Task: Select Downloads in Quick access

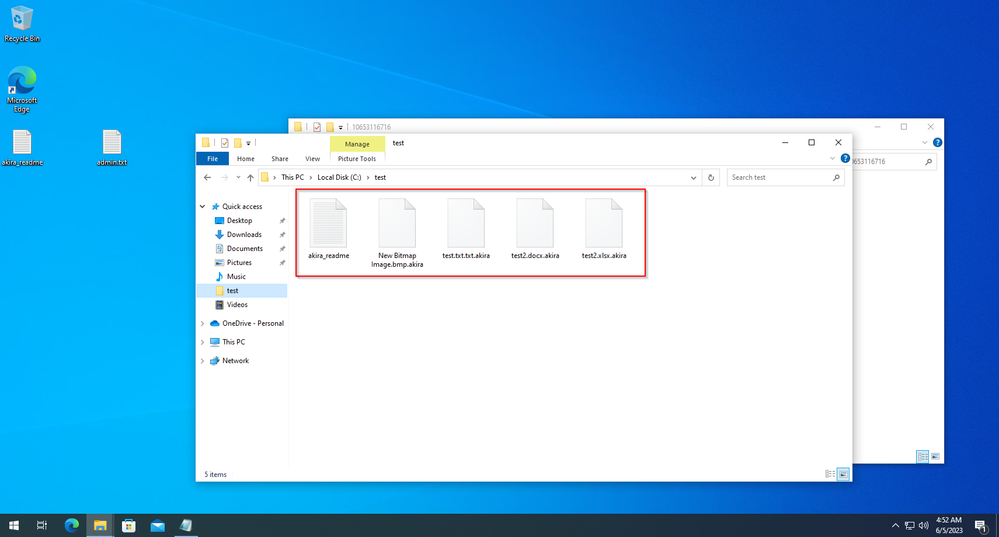Action: tap(244, 234)
